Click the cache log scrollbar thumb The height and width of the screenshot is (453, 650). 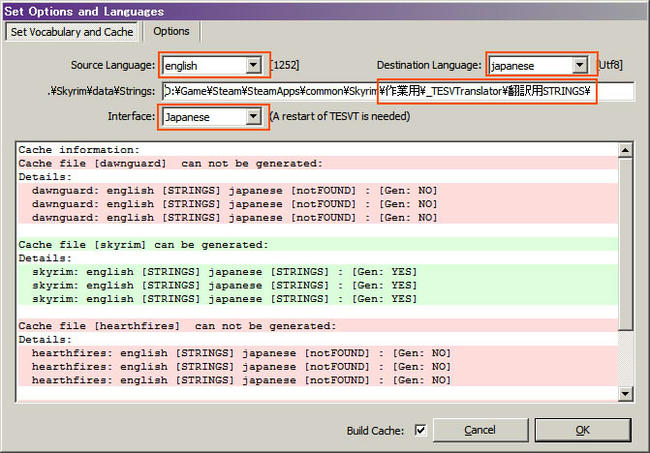(x=625, y=244)
